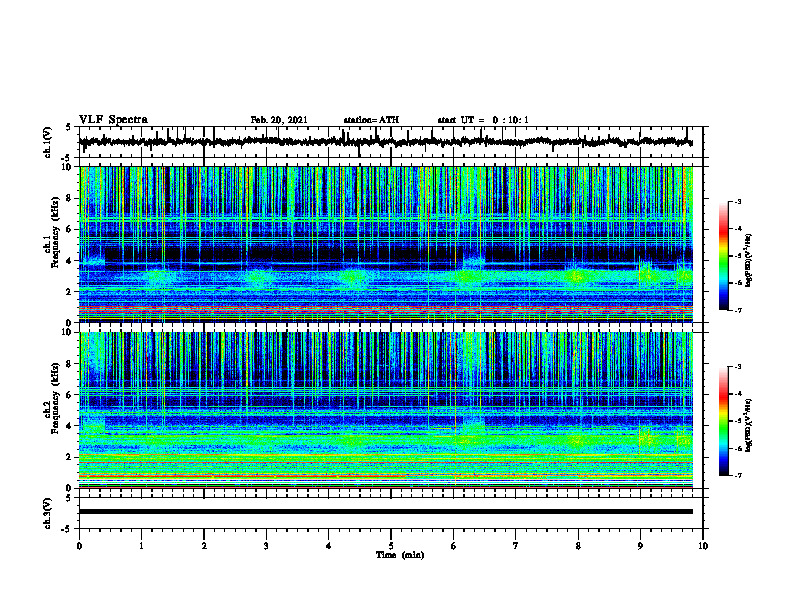The width and height of the screenshot is (792, 612).
Task: Click the "6" kHz tick of ch.2 spectrogram
Action: 70,395
